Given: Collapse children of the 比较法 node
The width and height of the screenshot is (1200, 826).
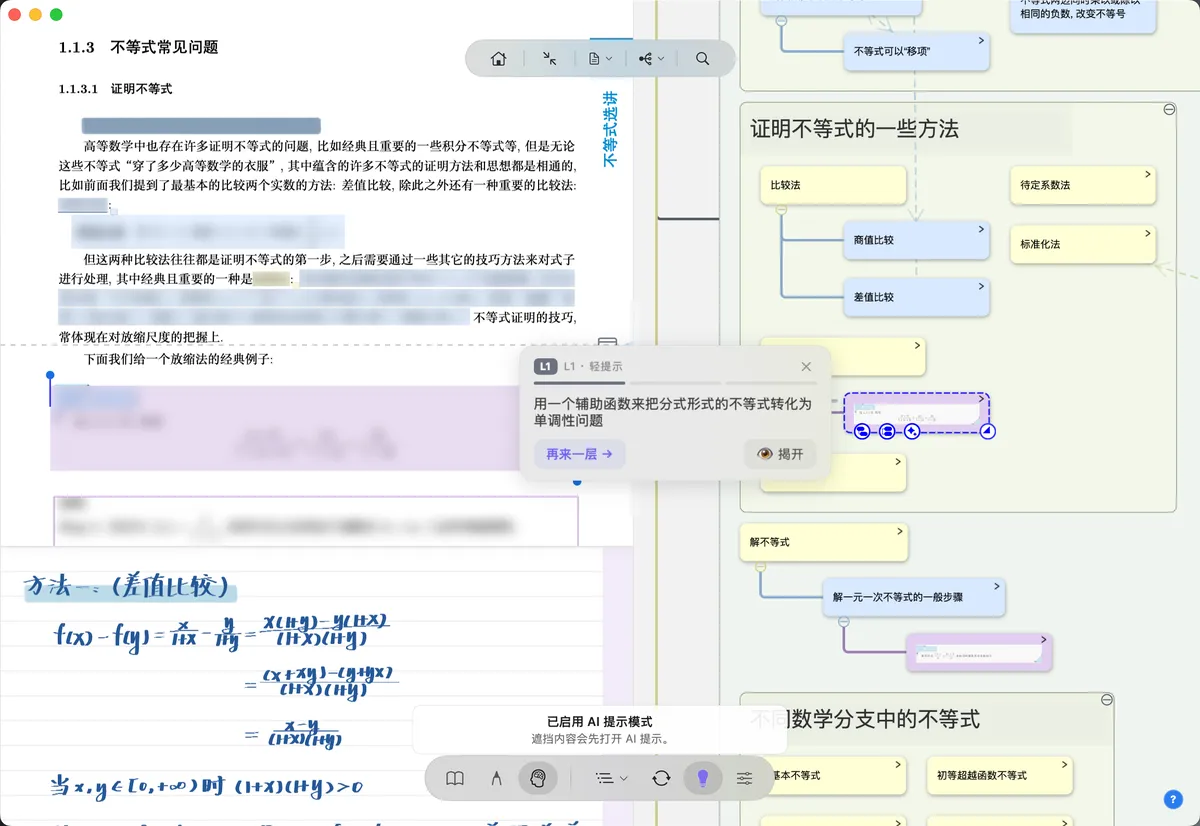Looking at the screenshot, I should click(781, 209).
